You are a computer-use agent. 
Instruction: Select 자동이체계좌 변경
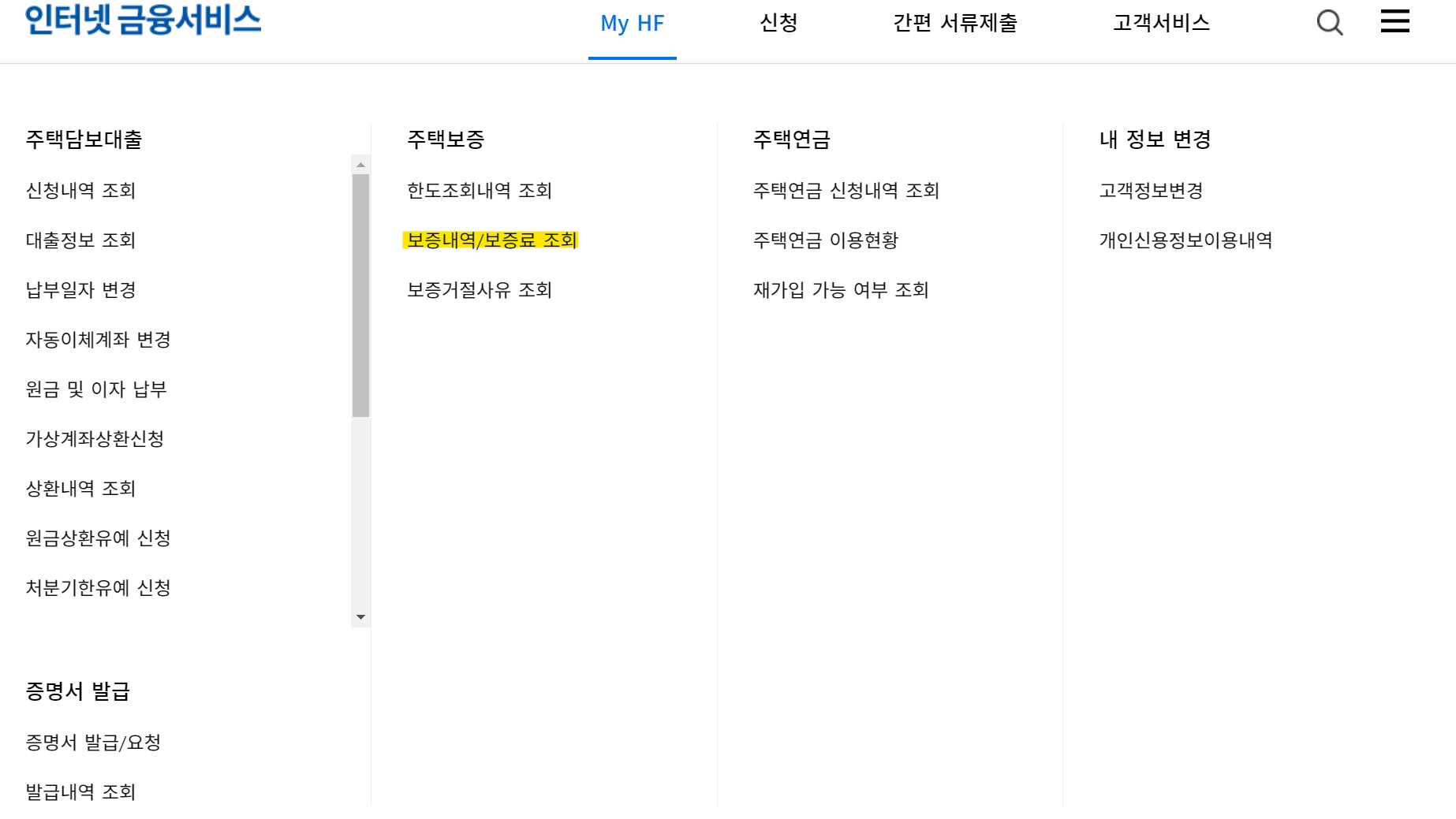99,341
